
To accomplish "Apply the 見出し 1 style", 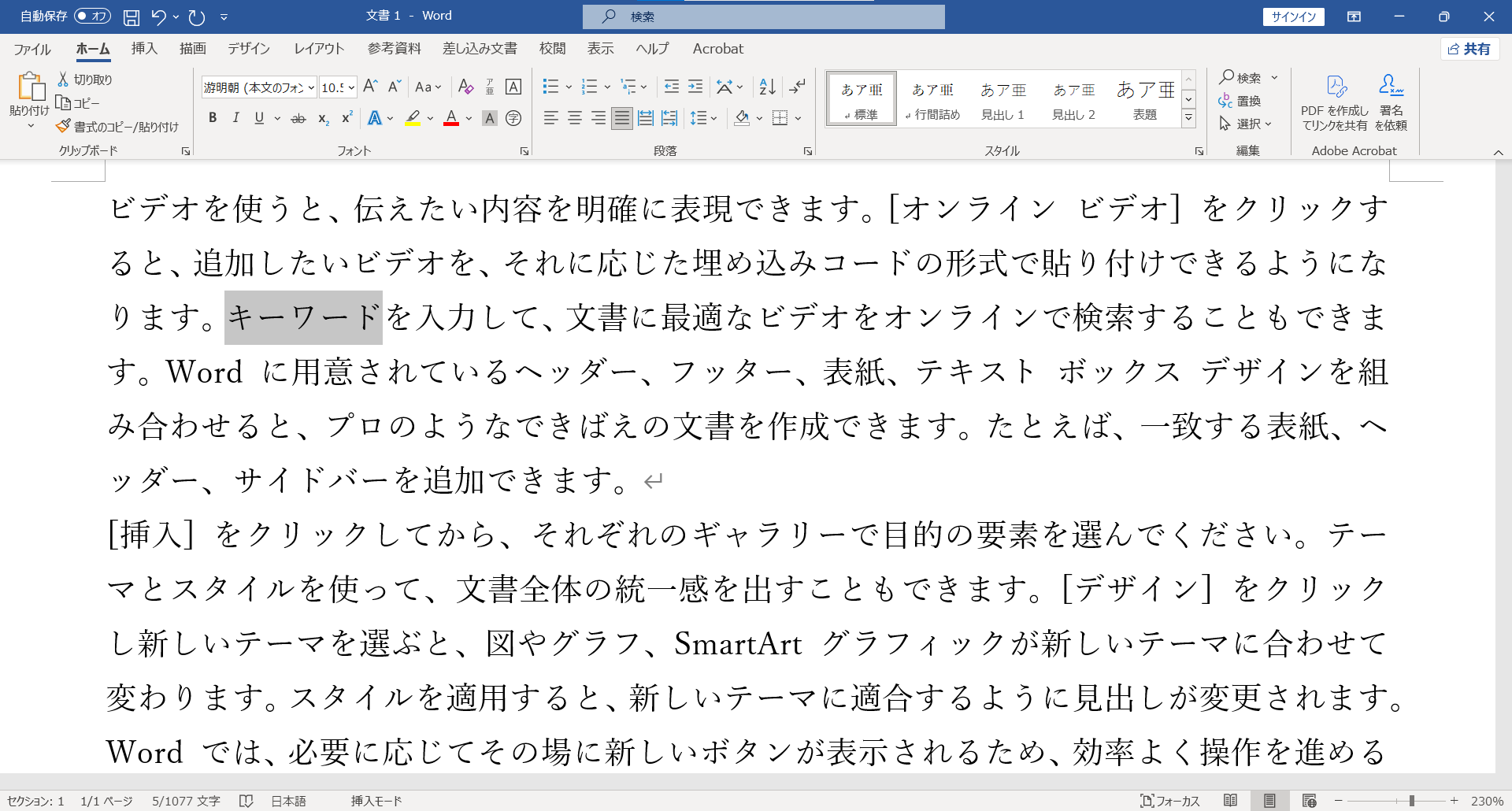I will click(1002, 99).
